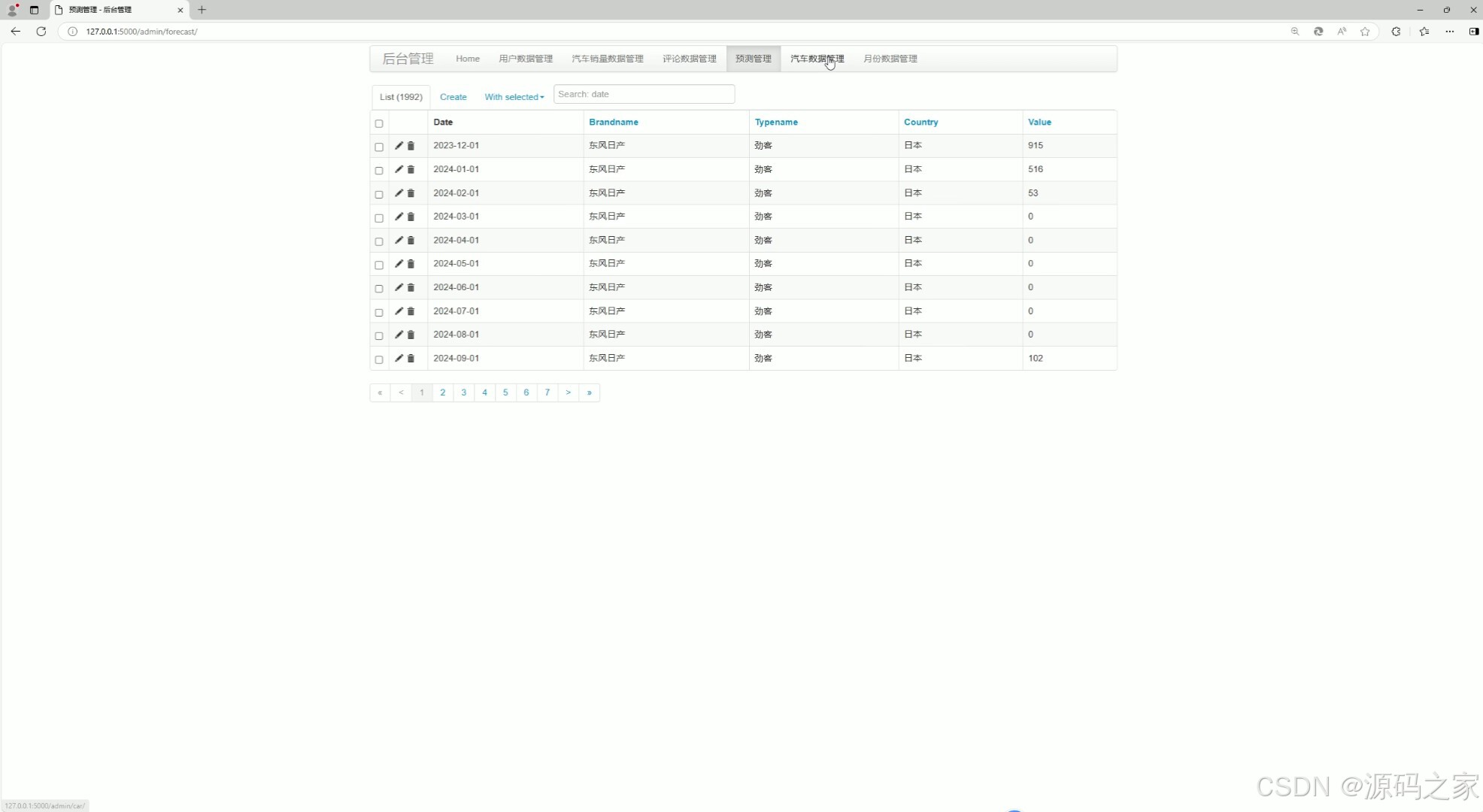Viewport: 1483px width, 812px height.
Task: Focus the Search date input field
Action: [x=644, y=95]
